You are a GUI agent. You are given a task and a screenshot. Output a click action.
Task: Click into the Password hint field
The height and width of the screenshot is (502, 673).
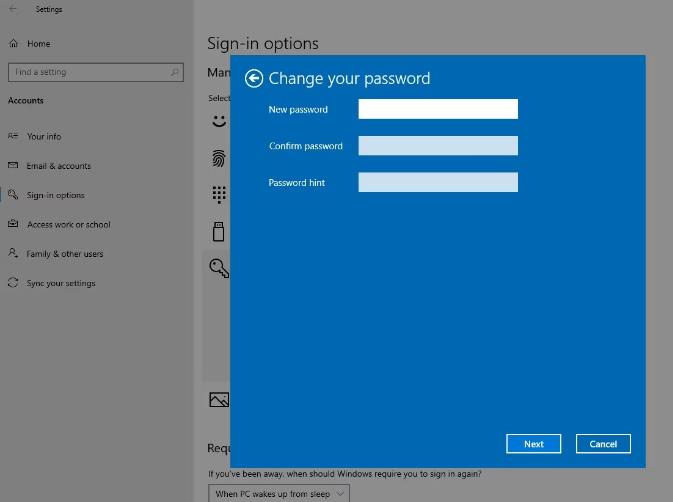click(x=438, y=182)
